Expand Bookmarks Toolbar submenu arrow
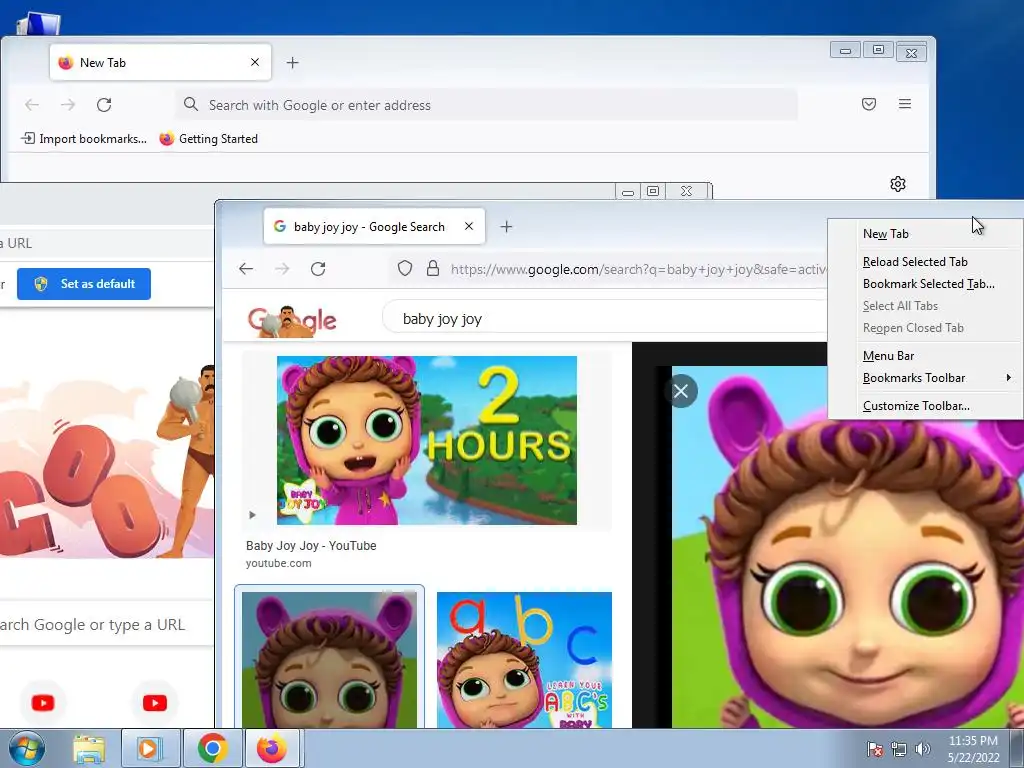Screen dimensions: 1024x768 [1008, 377]
